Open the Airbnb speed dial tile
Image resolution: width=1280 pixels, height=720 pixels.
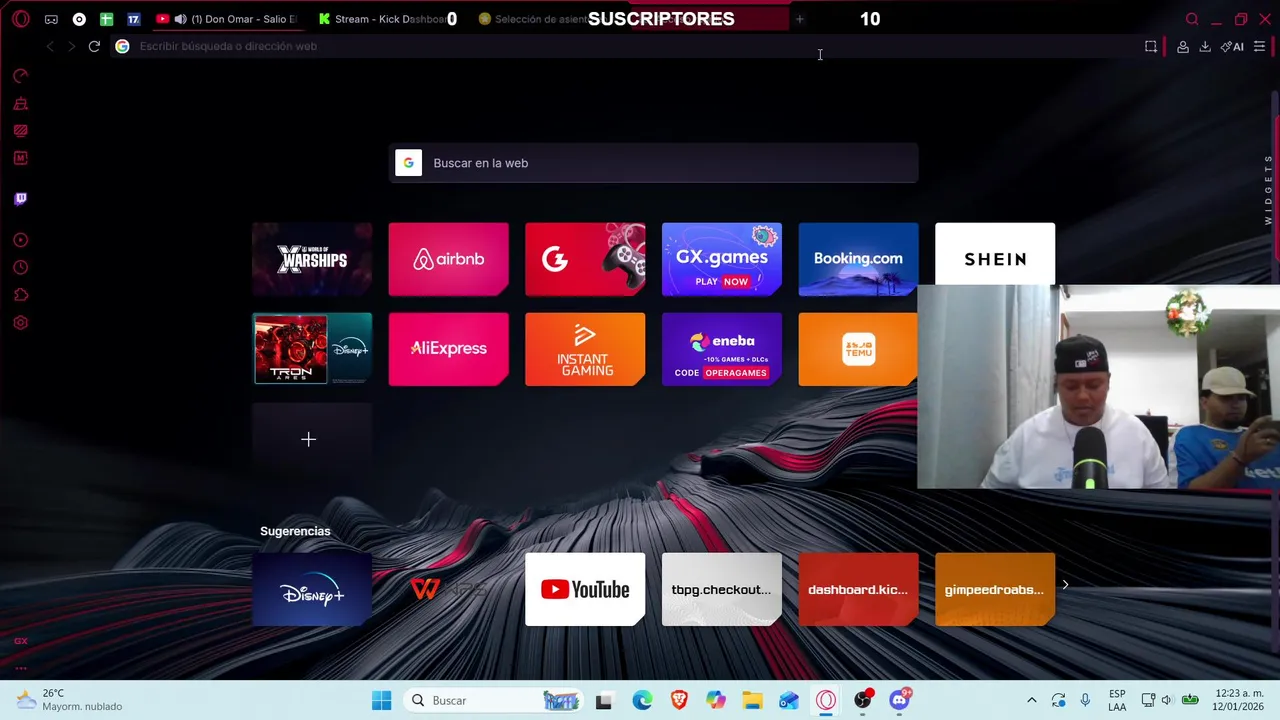point(448,259)
